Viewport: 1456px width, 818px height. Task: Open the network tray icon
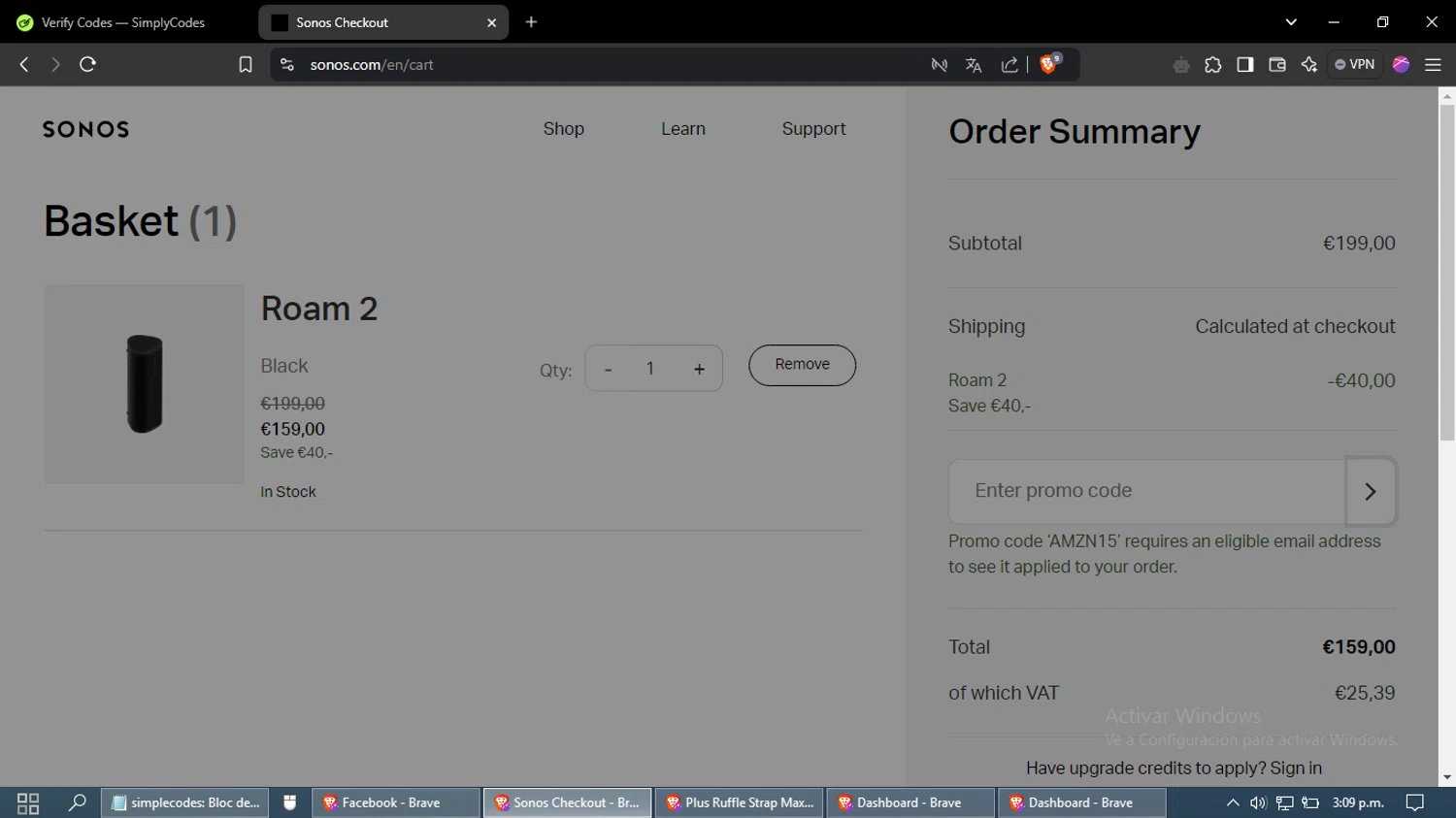pos(1284,802)
